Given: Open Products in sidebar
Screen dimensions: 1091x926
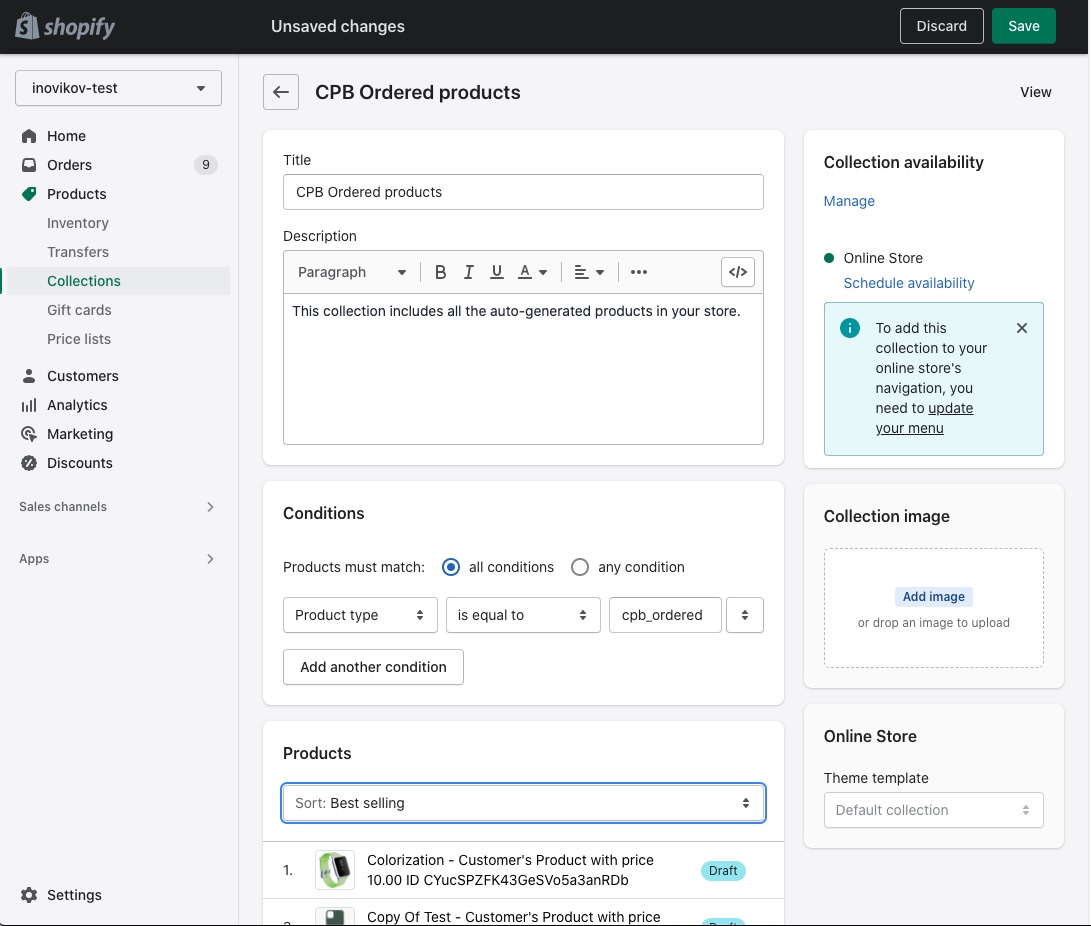Looking at the screenshot, I should coord(77,194).
